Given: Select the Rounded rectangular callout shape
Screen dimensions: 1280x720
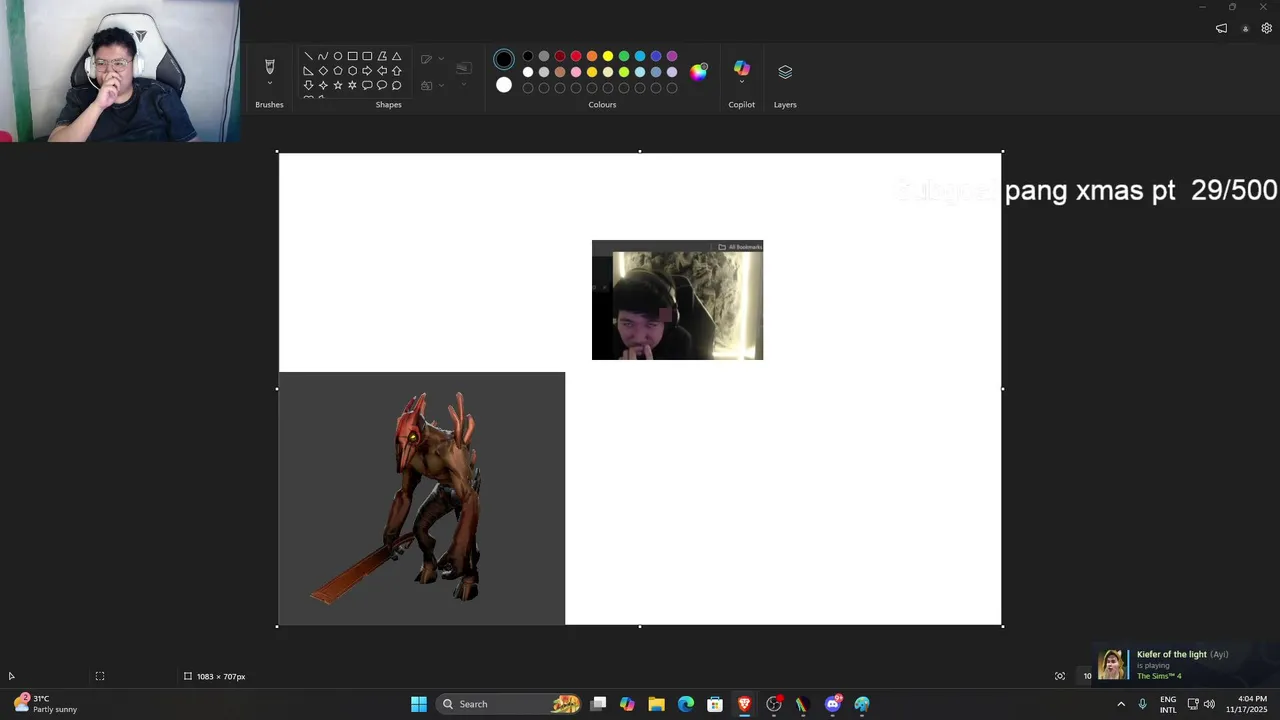Looking at the screenshot, I should pos(367,85).
